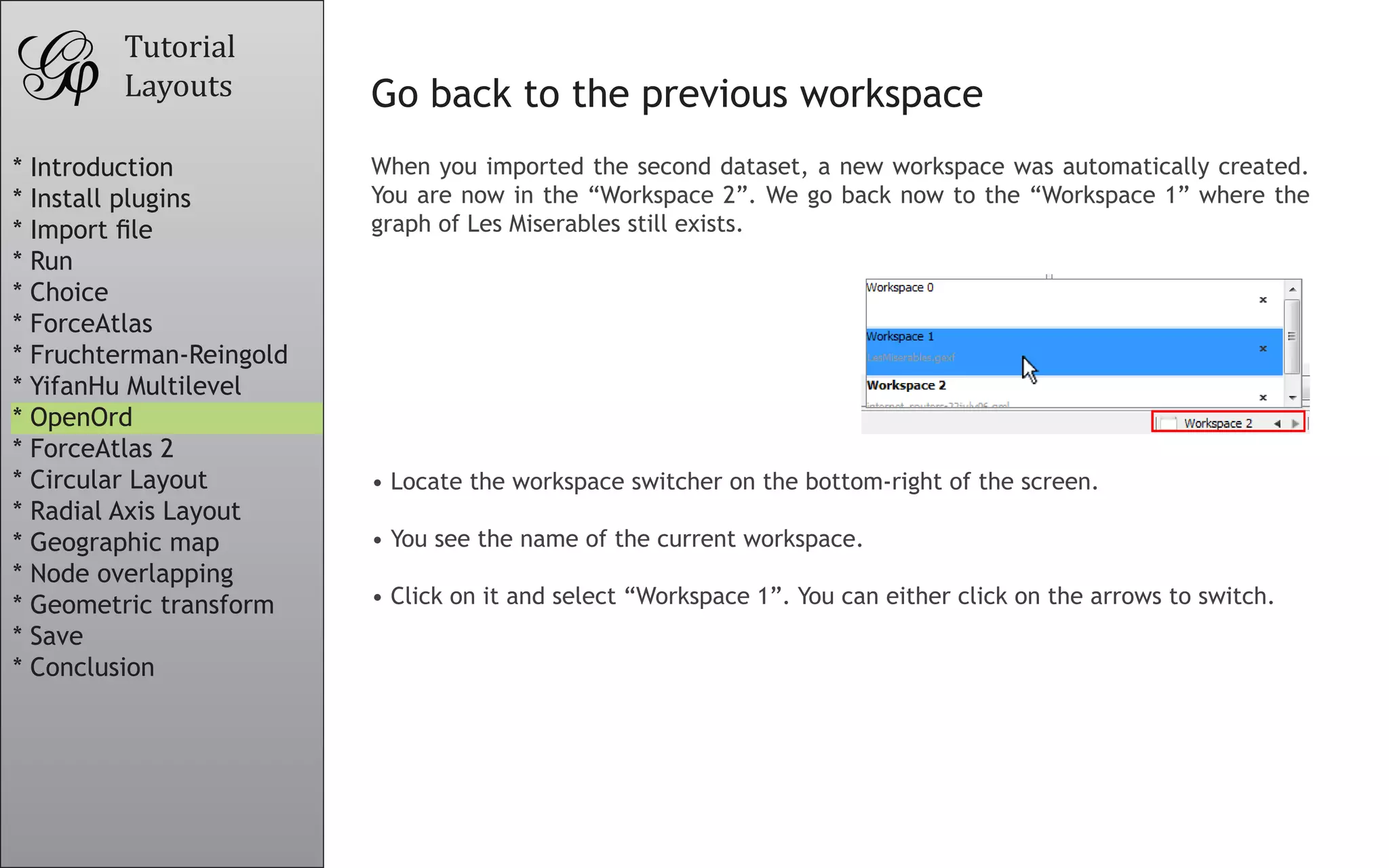
Task: Go to Geometric transform section
Action: pos(144,604)
